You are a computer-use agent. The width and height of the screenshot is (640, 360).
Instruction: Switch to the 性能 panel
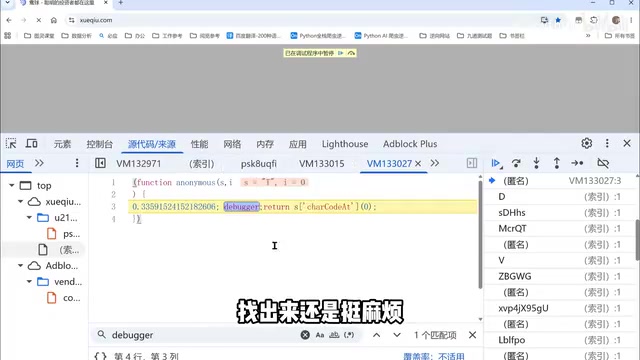click(x=200, y=144)
